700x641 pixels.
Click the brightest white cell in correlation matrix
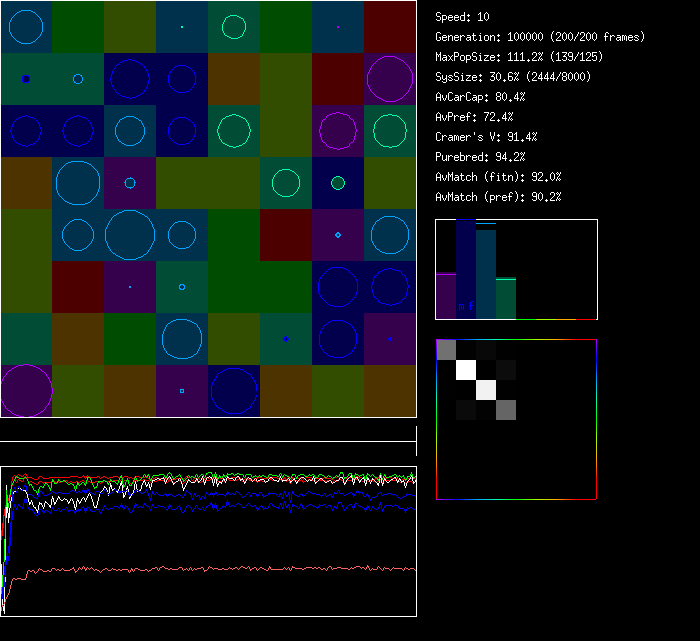466,371
